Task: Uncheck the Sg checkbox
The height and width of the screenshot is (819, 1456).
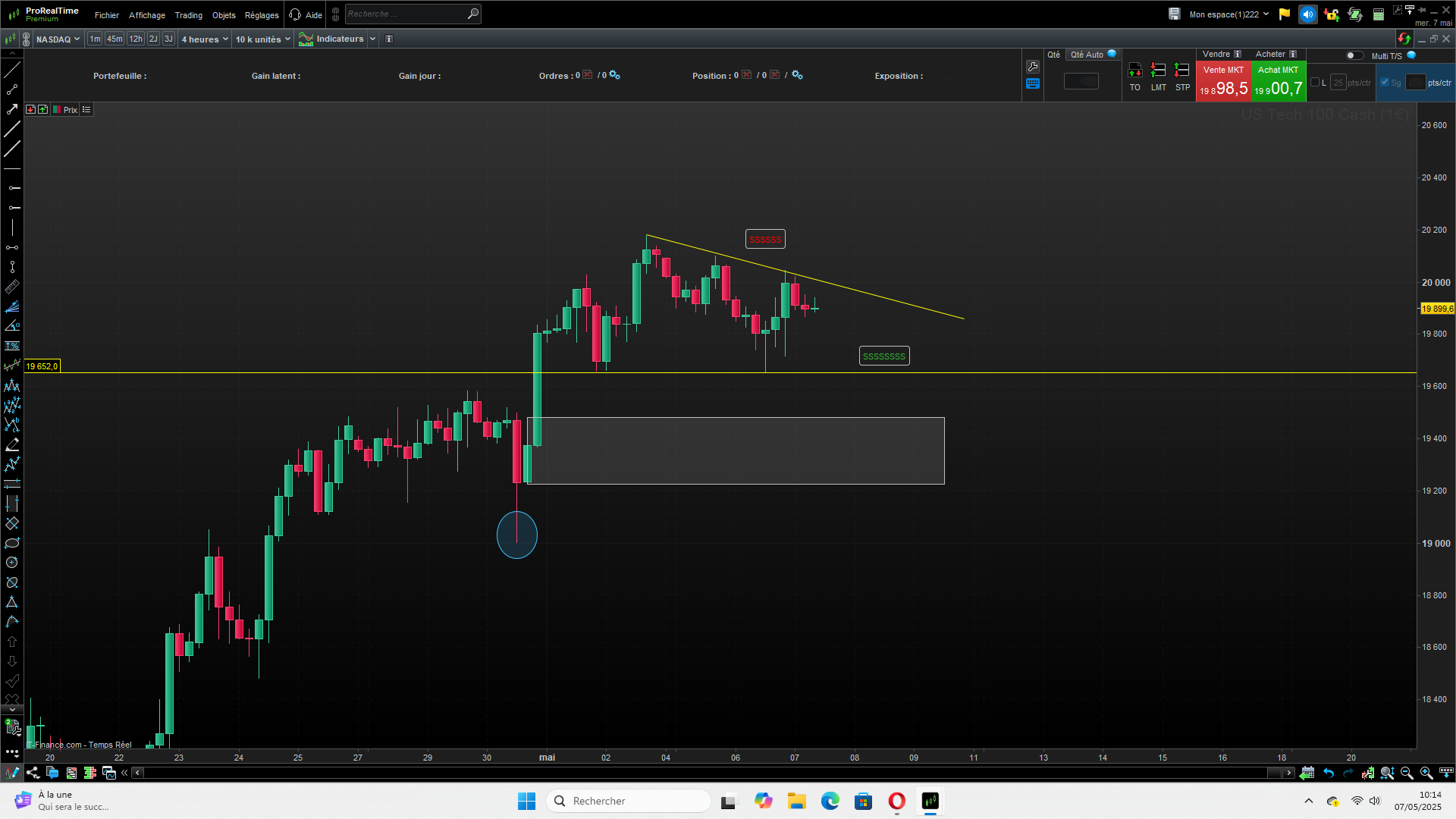Action: 1385,83
